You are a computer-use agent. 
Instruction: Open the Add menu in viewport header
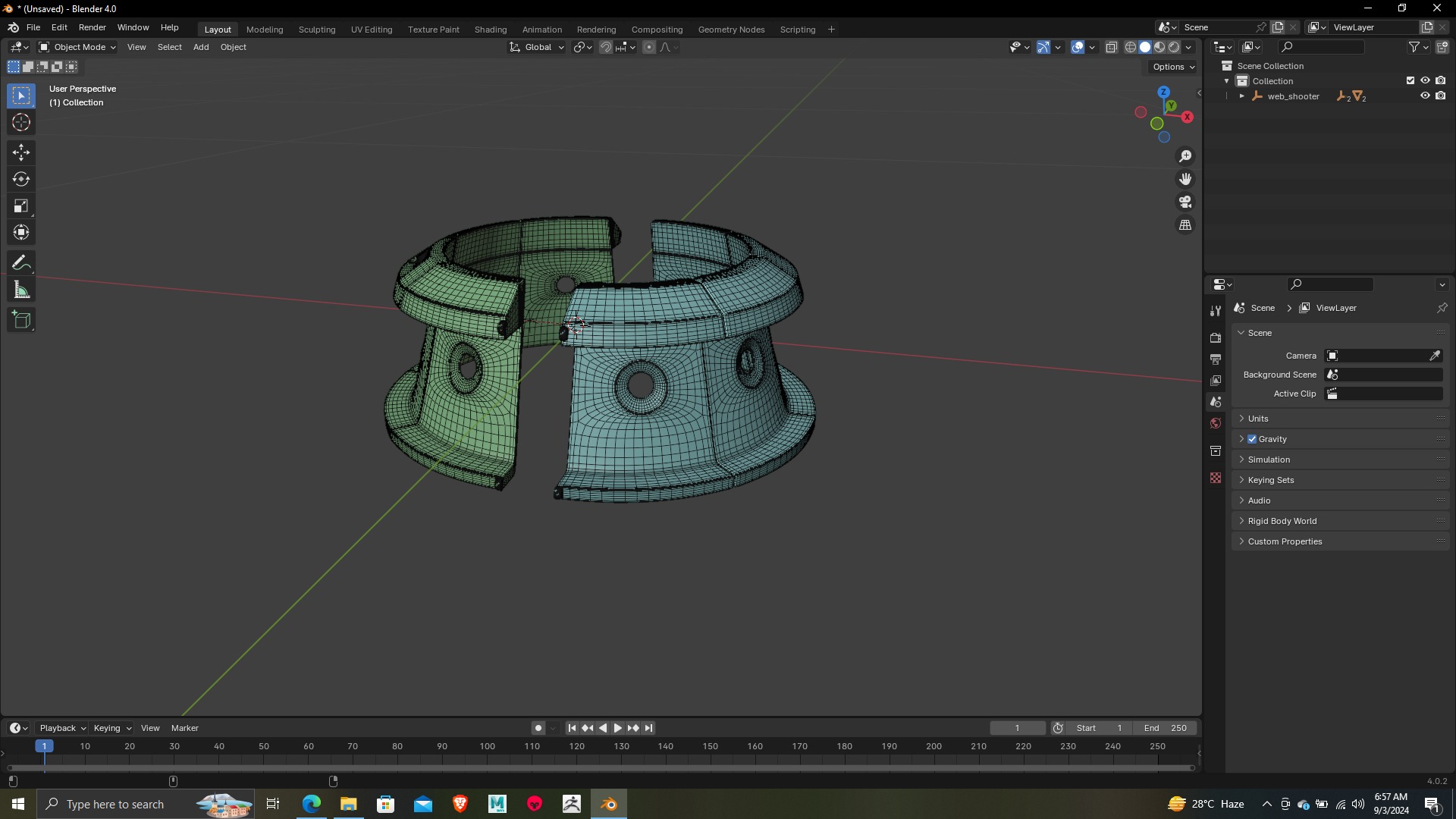click(201, 47)
